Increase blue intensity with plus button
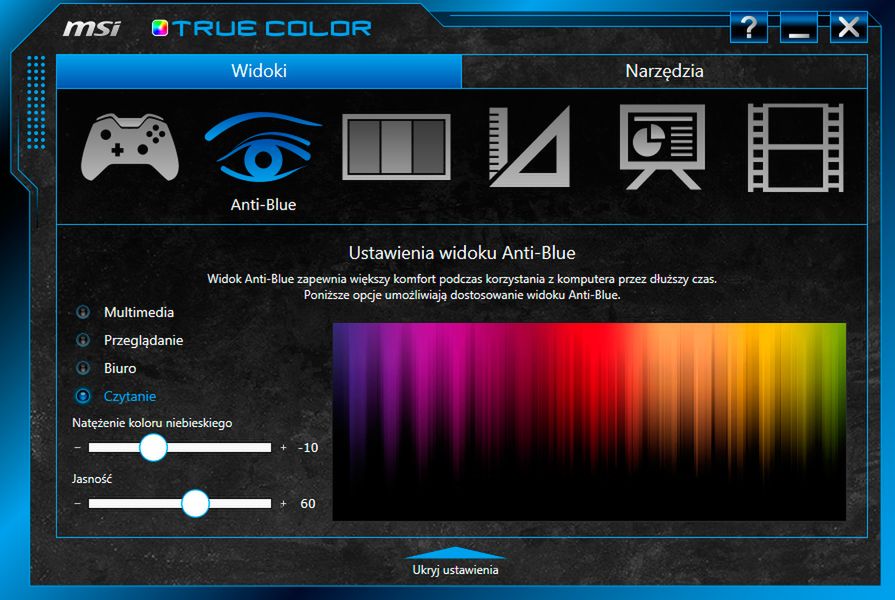895x600 pixels. pyautogui.click(x=284, y=448)
